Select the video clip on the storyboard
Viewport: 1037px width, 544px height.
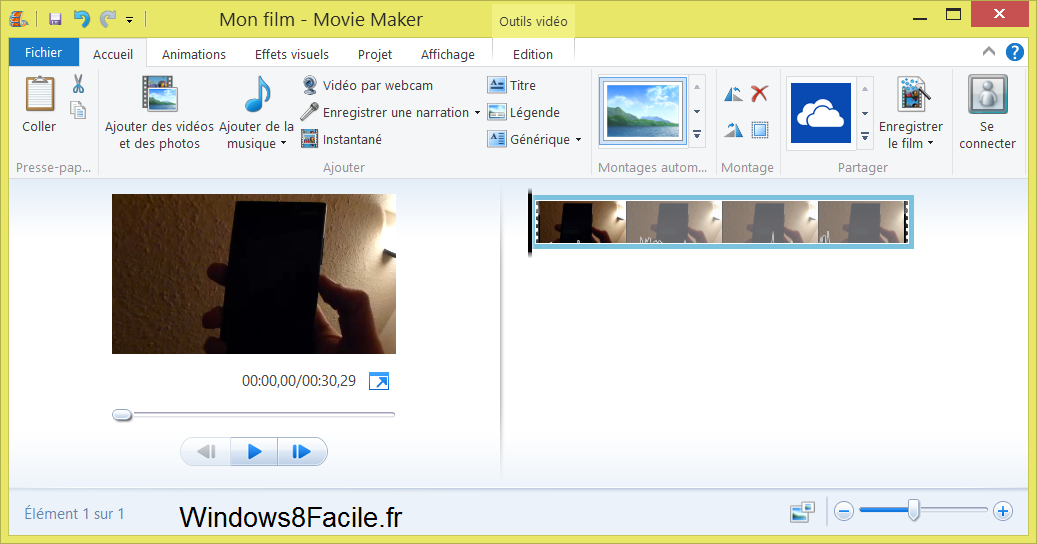[723, 222]
